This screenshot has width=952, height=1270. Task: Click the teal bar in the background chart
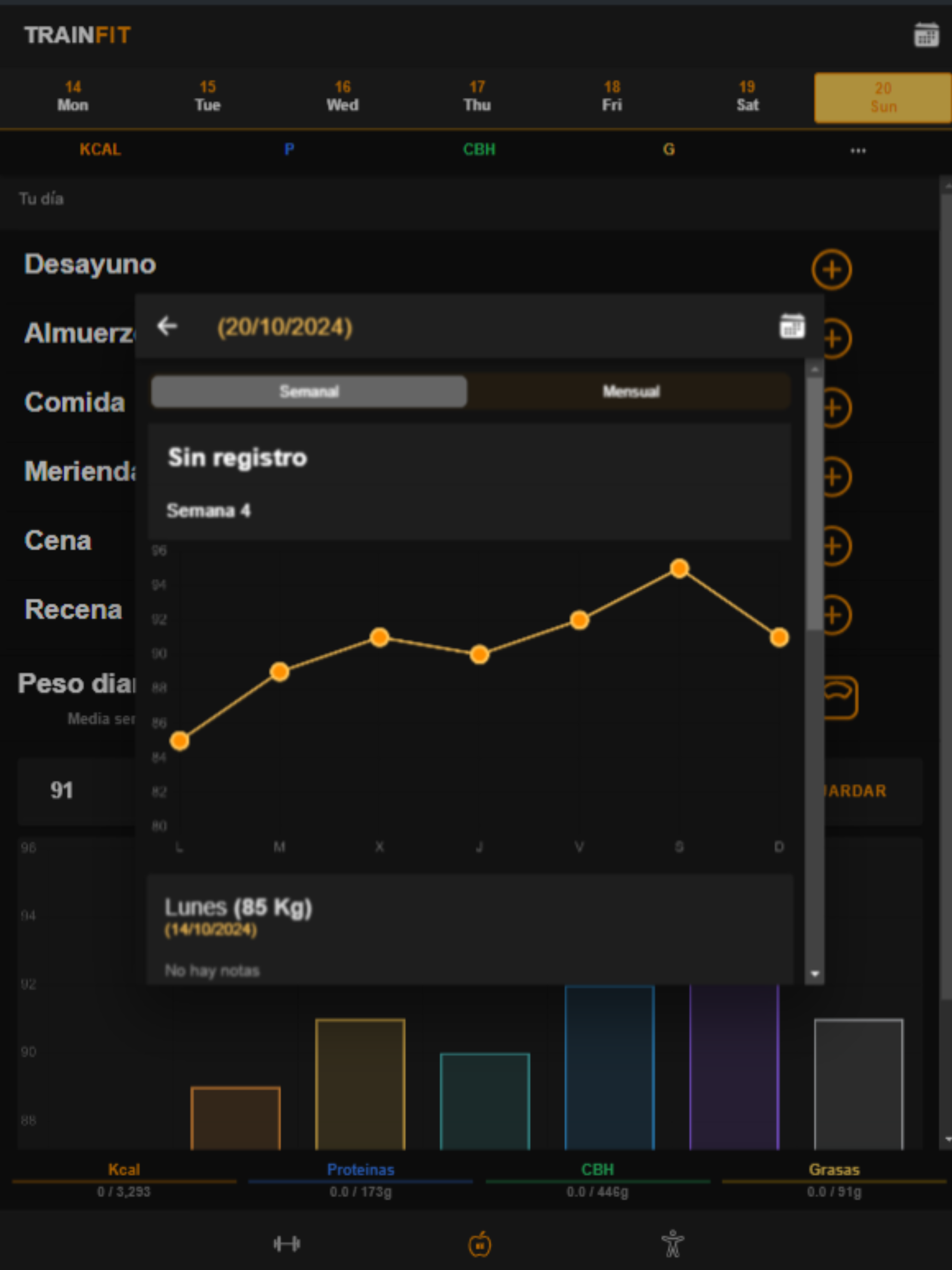(485, 1101)
